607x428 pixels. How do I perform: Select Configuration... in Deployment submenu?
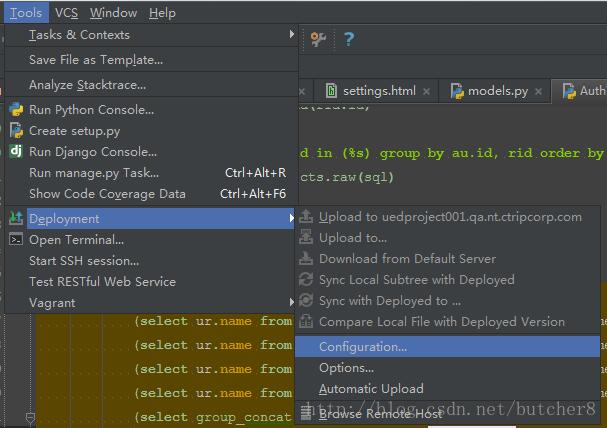363,347
